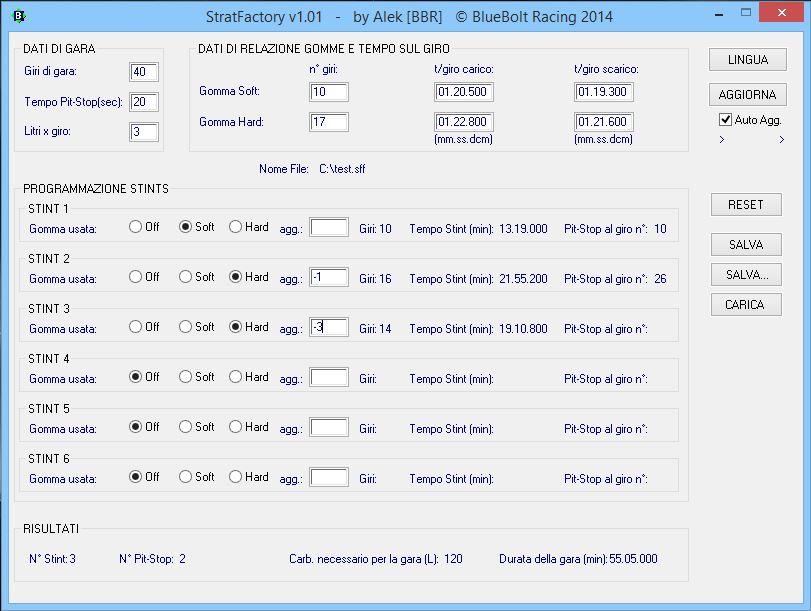The width and height of the screenshot is (811, 611).
Task: Edit Gomma Soft n° giri field
Action: (x=329, y=92)
